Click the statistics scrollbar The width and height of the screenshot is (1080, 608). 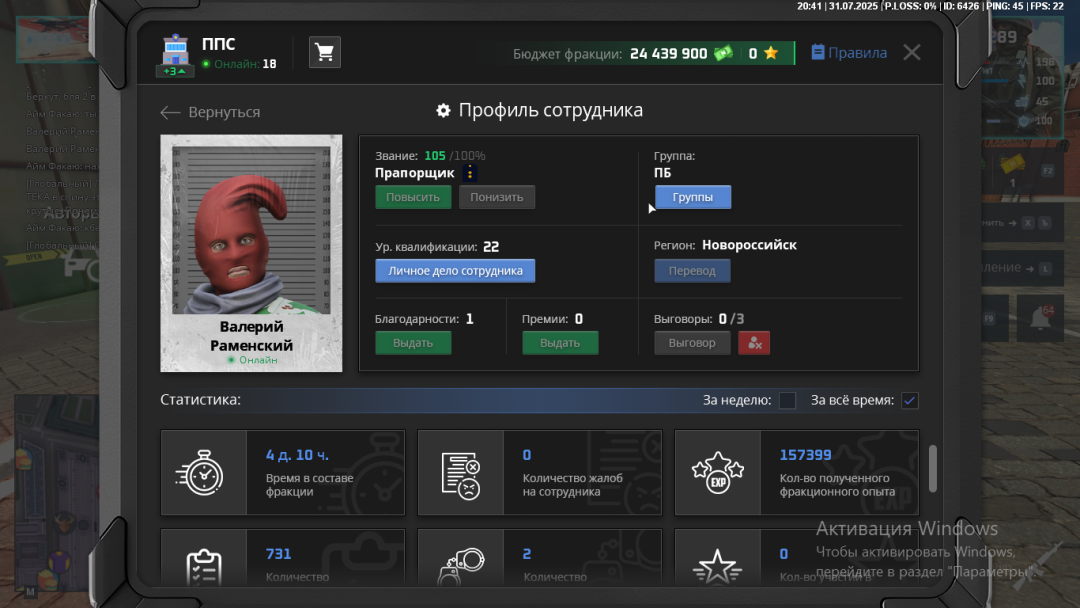coord(933,468)
